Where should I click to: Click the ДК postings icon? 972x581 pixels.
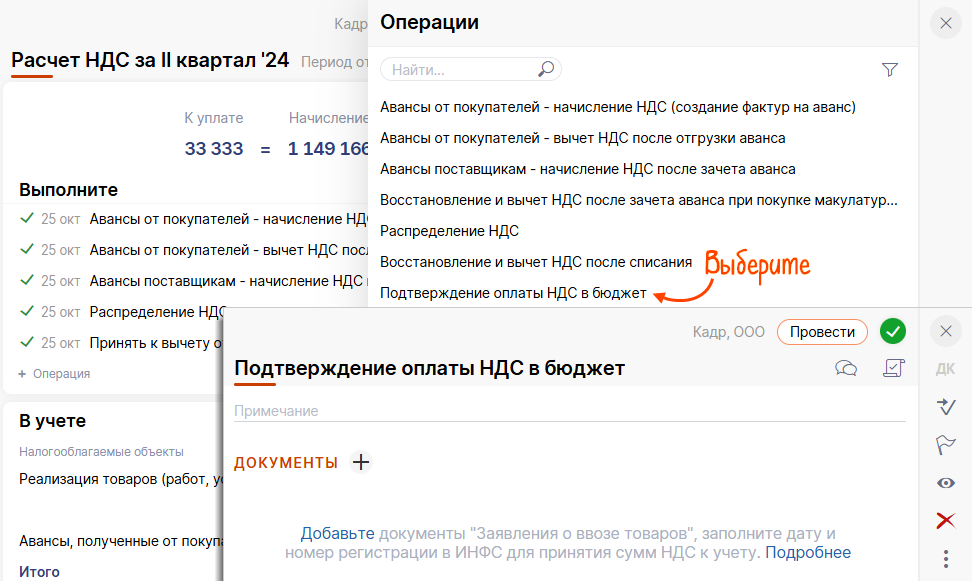click(945, 369)
